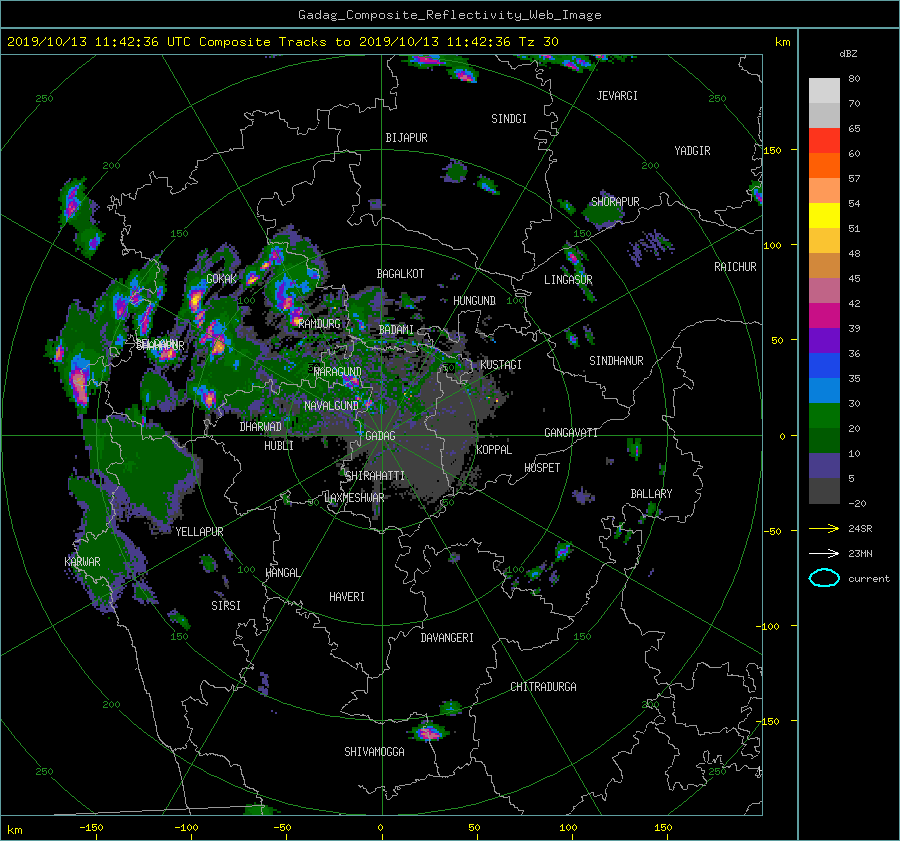Click the yellow 24SR arrow legend icon
The image size is (900, 841).
(824, 528)
